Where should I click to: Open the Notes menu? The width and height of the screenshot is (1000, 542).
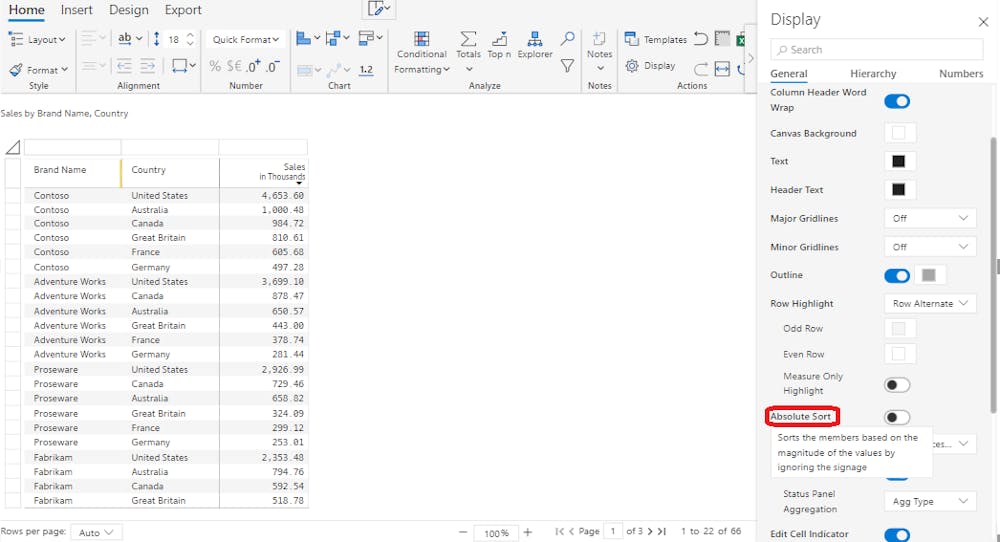point(599,52)
